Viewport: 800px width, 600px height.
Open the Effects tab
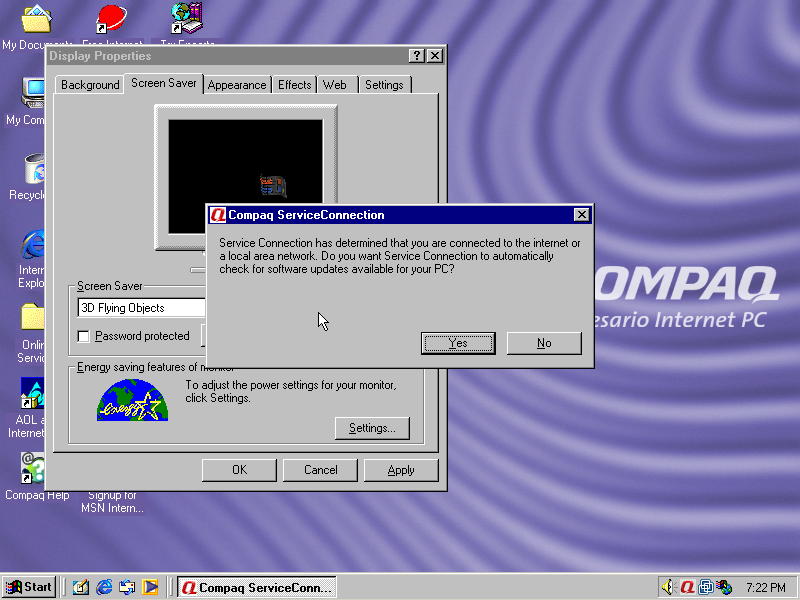point(294,85)
